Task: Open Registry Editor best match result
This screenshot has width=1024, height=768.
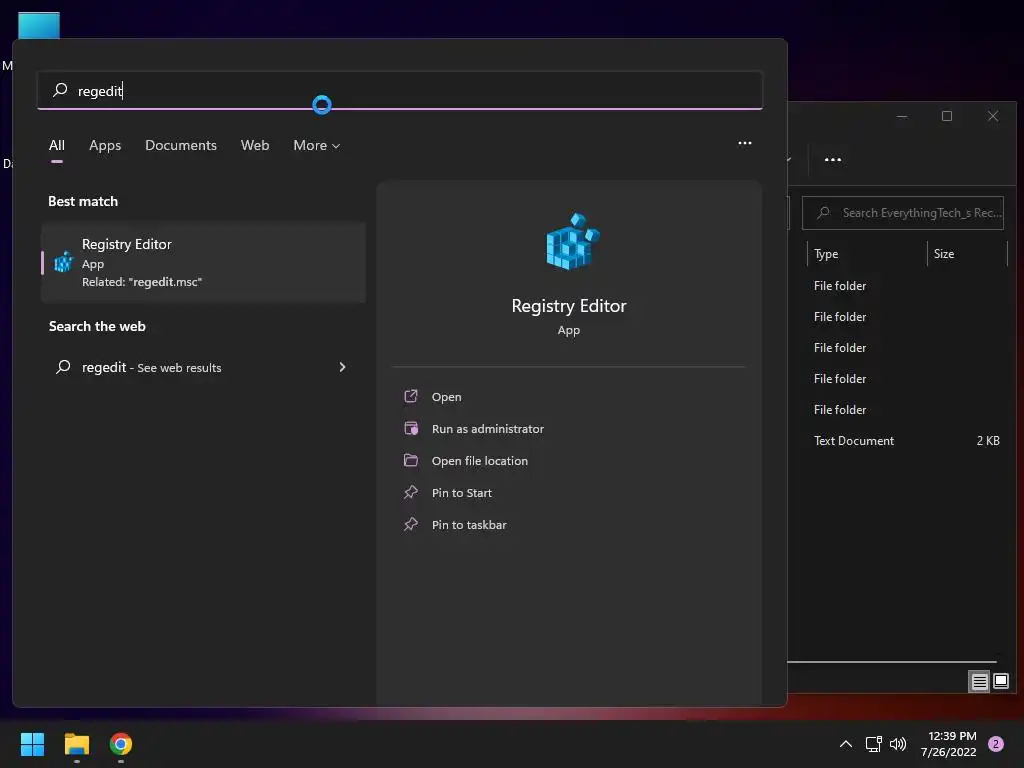Action: (203, 262)
